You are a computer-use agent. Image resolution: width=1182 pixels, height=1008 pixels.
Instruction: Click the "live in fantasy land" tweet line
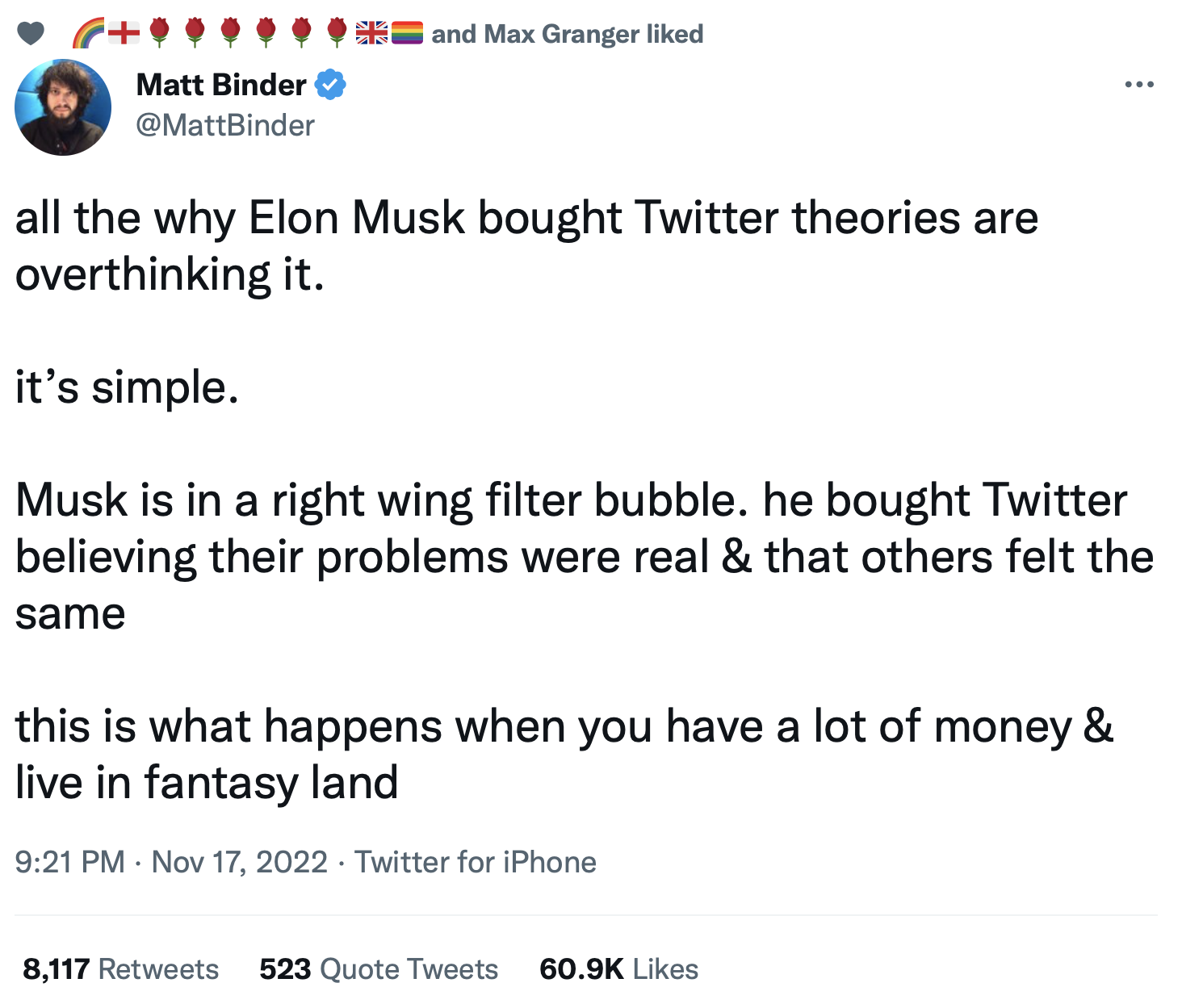tap(207, 783)
